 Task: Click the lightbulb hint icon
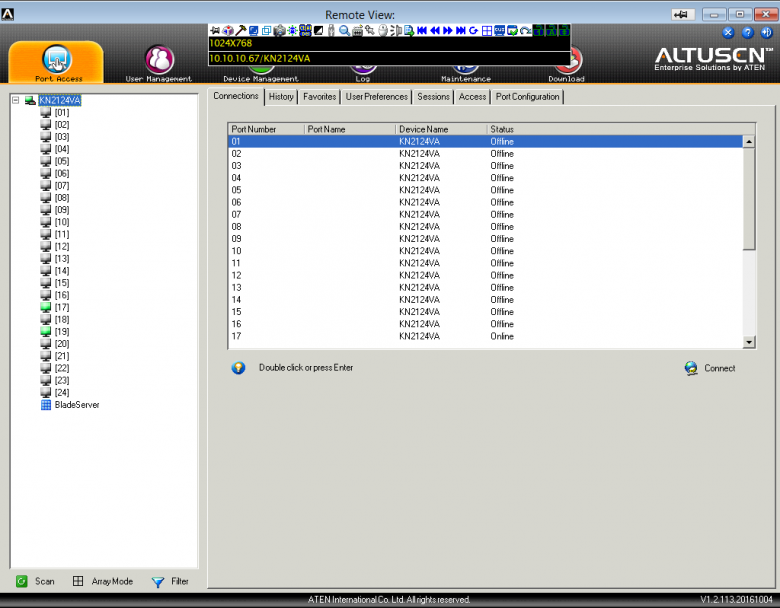click(238, 368)
